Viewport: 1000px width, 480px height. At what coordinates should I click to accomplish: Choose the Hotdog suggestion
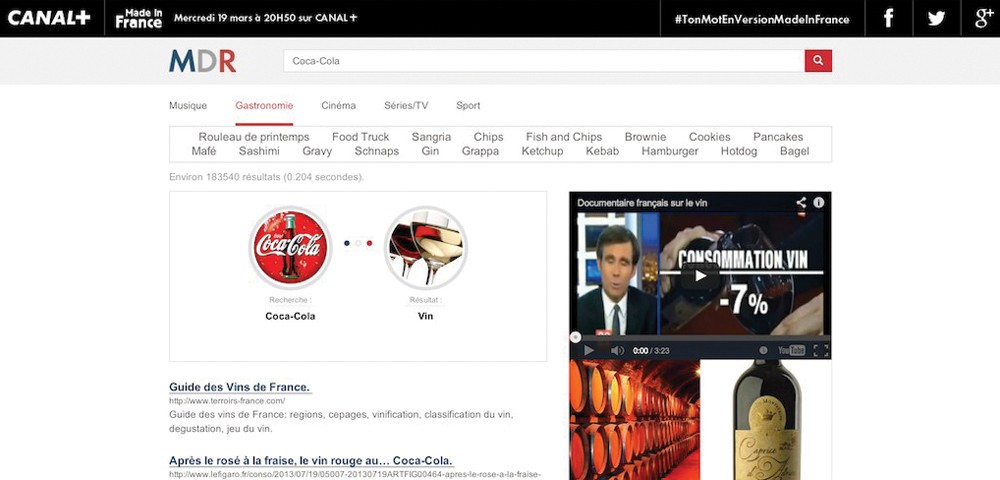point(739,152)
